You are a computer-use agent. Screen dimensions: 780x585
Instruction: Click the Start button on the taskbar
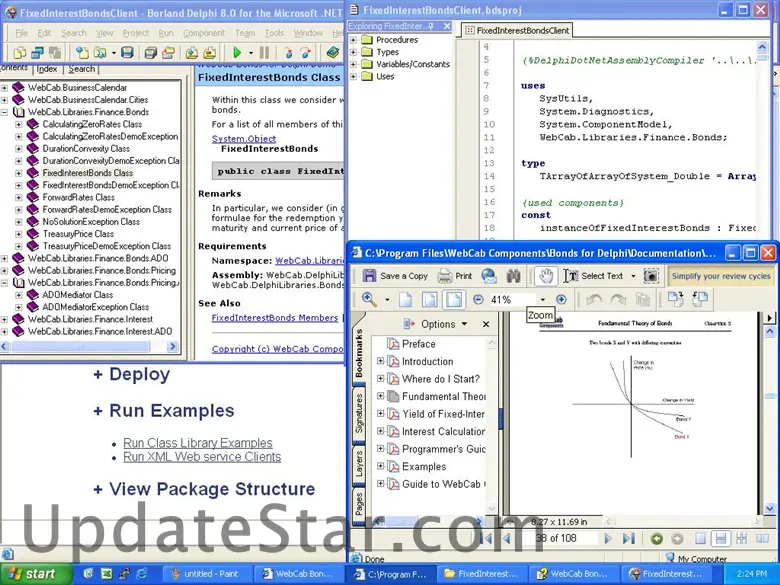(35, 574)
